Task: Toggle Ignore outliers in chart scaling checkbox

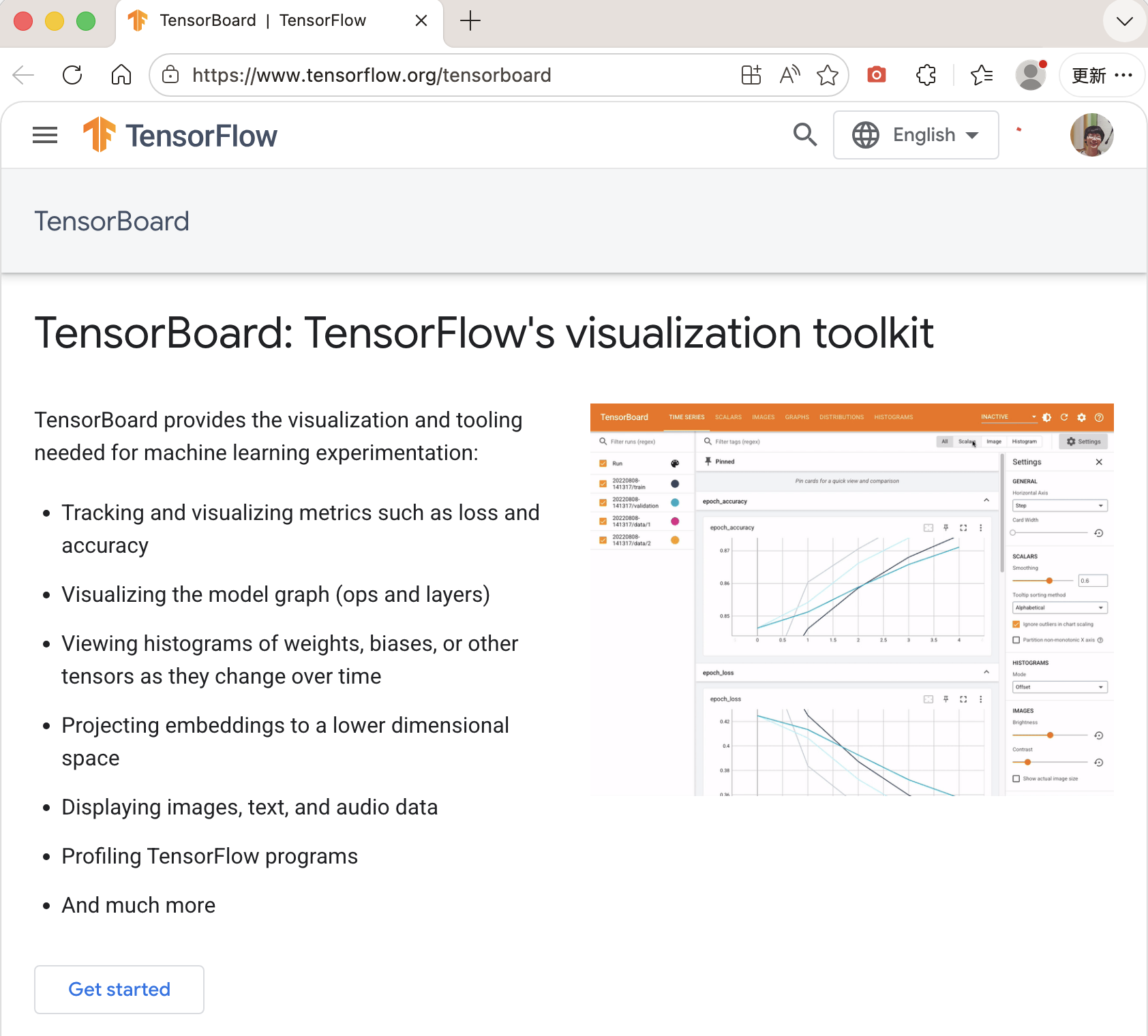Action: point(1016,624)
